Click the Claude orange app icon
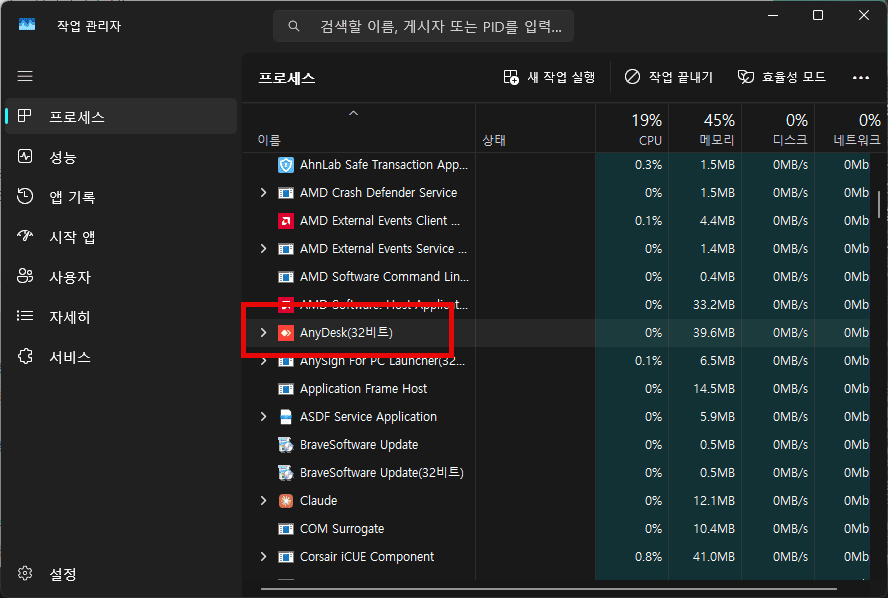888x598 pixels. [x=286, y=501]
